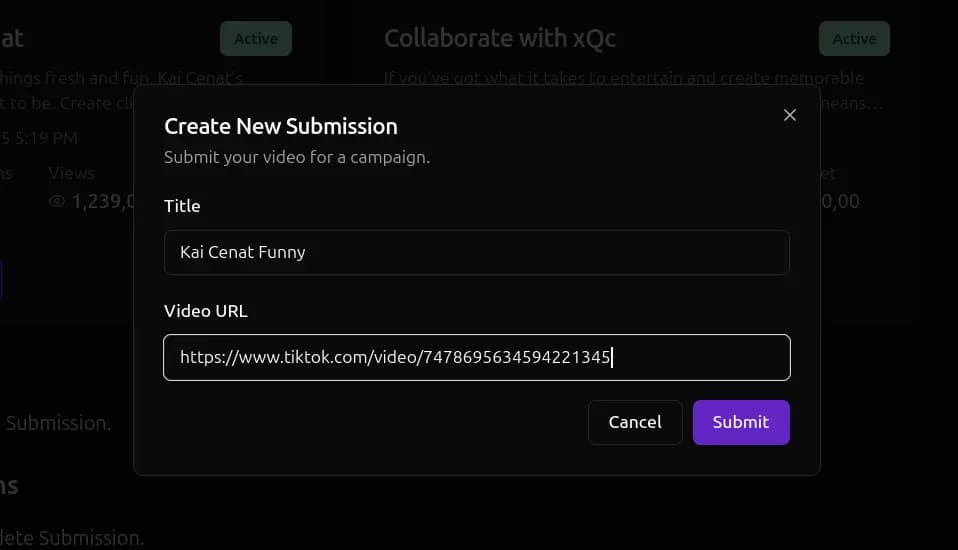Screen dimensions: 958x550
Task: Click the 0,00 amount on xQc card
Action: click(x=839, y=201)
